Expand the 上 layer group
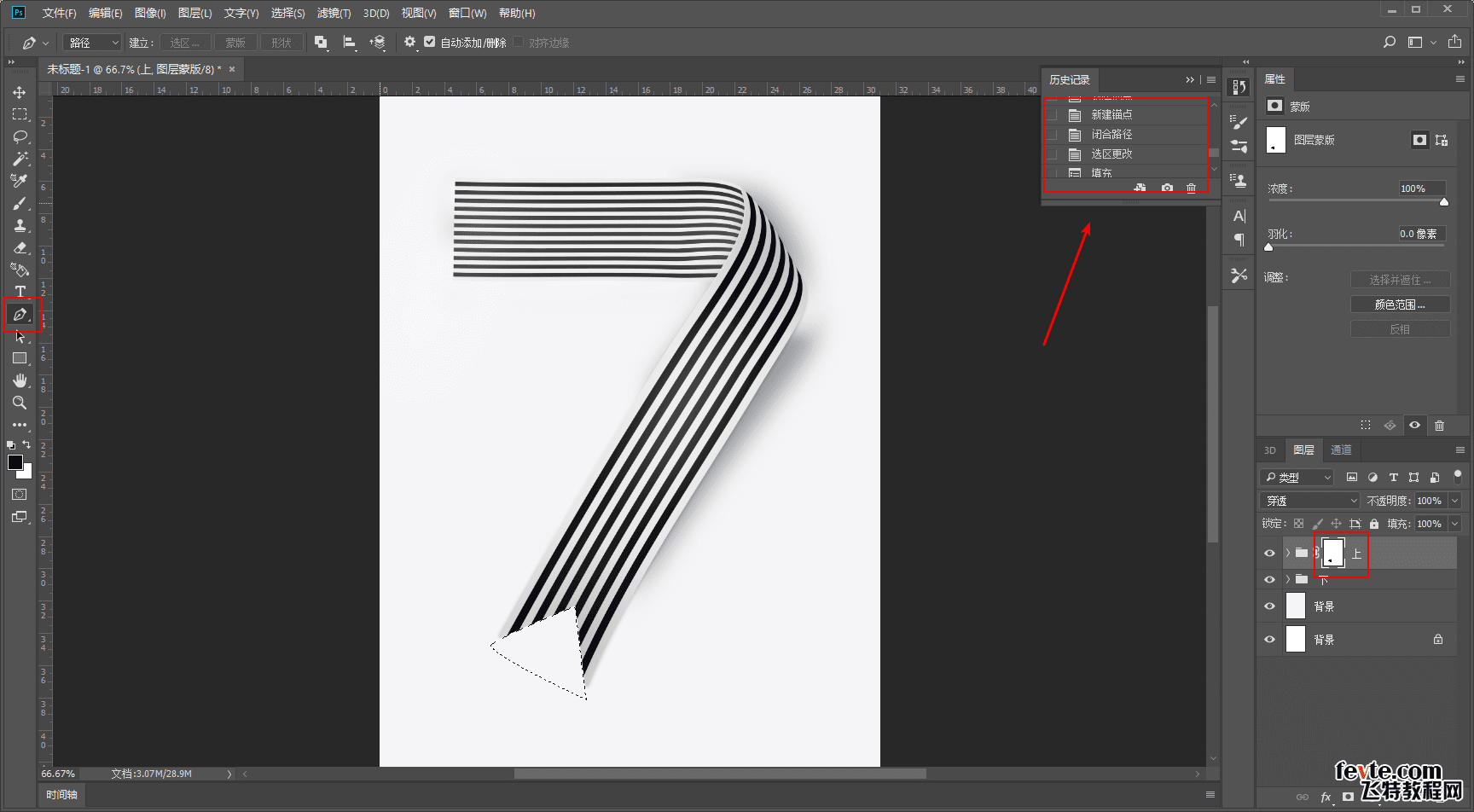1474x812 pixels. [1287, 554]
